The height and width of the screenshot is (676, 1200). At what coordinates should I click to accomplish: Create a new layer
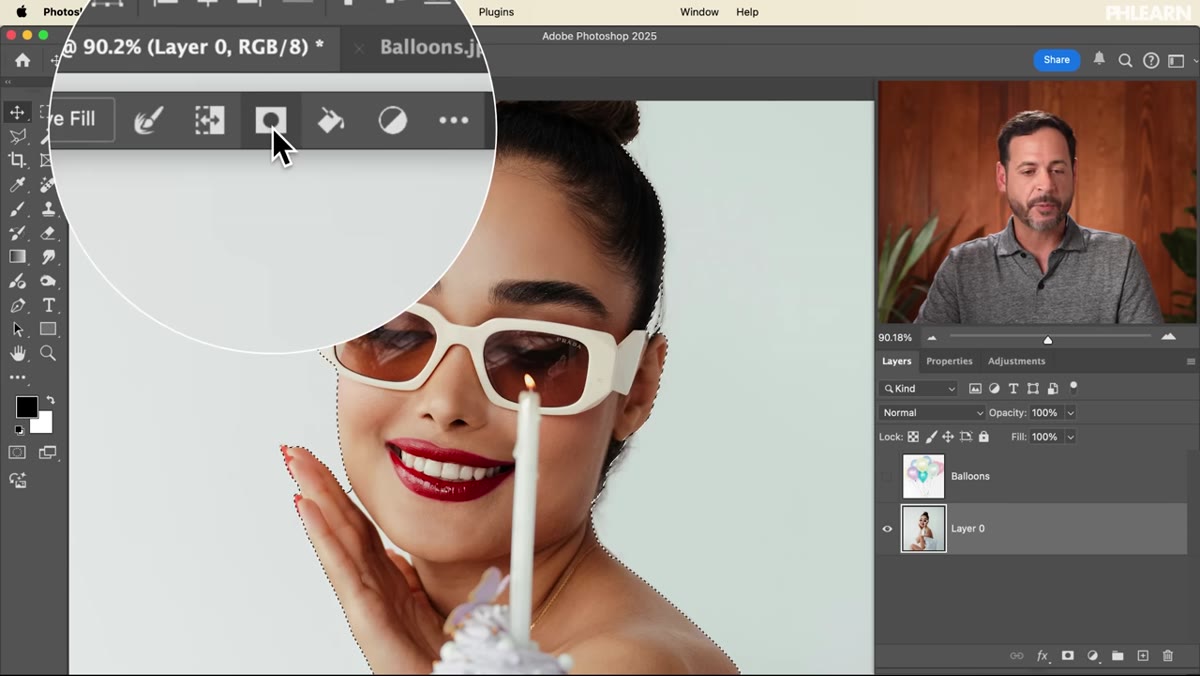point(1143,656)
